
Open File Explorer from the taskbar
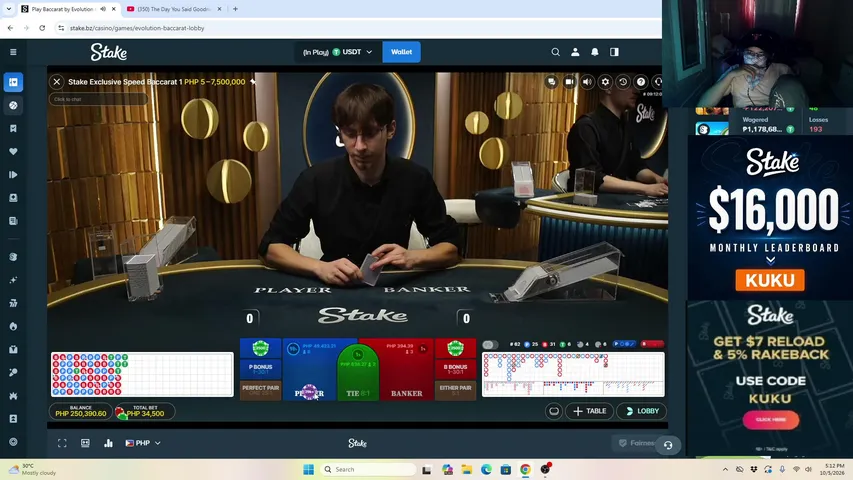point(467,469)
